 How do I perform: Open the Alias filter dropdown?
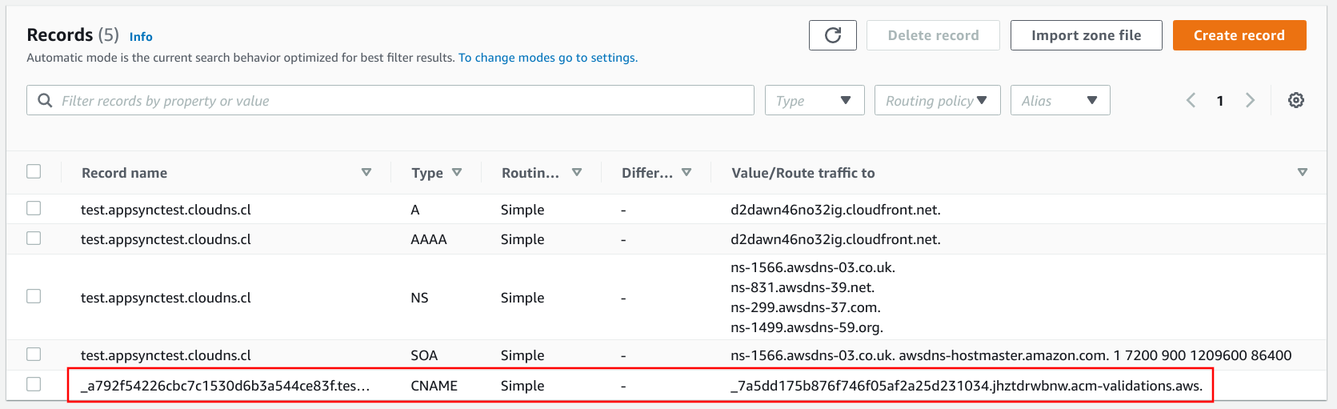[x=1059, y=100]
